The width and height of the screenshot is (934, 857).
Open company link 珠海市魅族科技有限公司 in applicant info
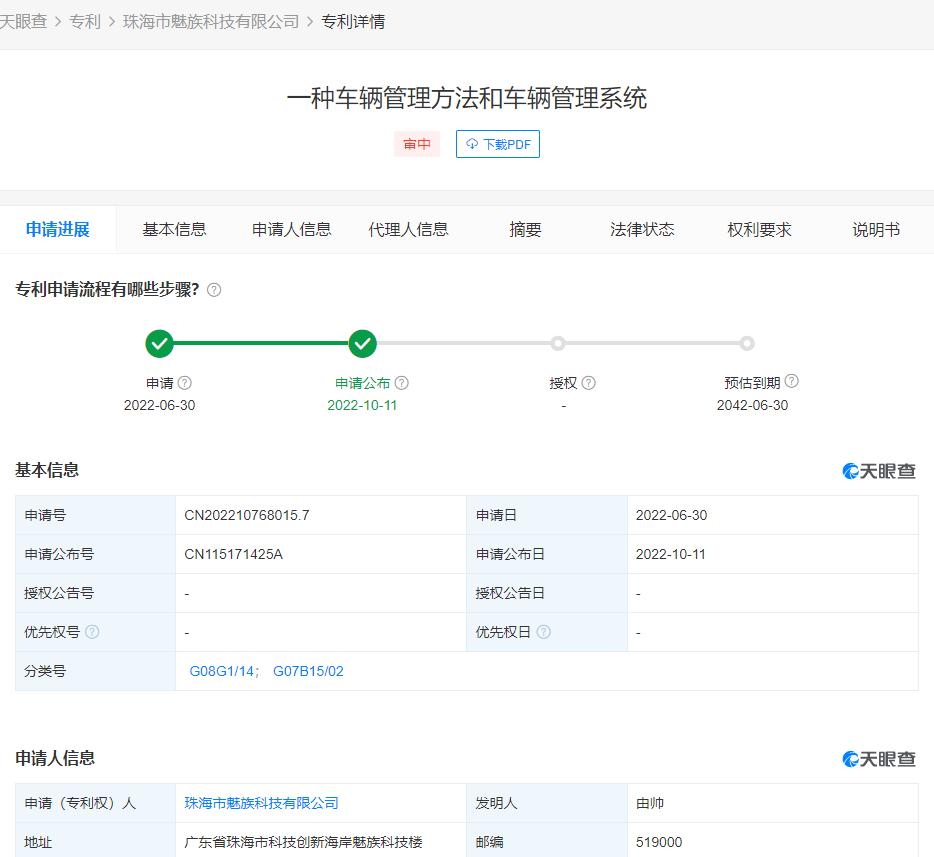point(260,802)
